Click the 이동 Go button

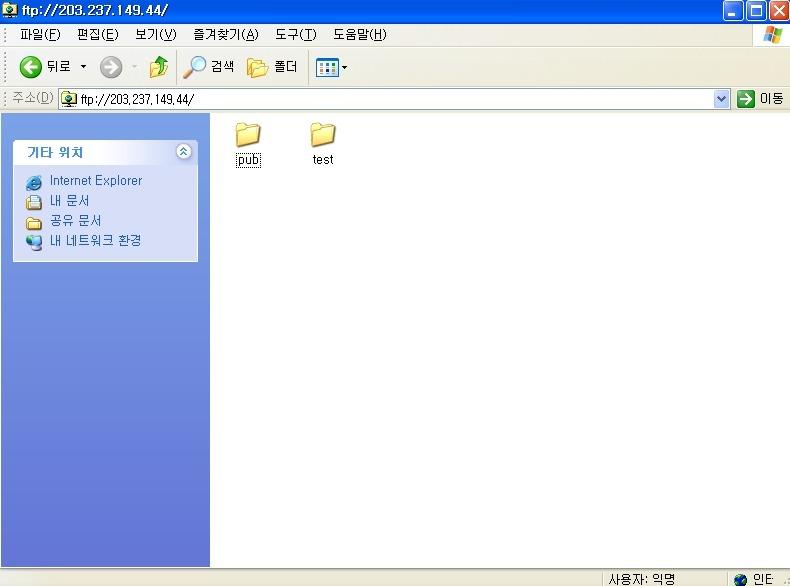coord(760,99)
